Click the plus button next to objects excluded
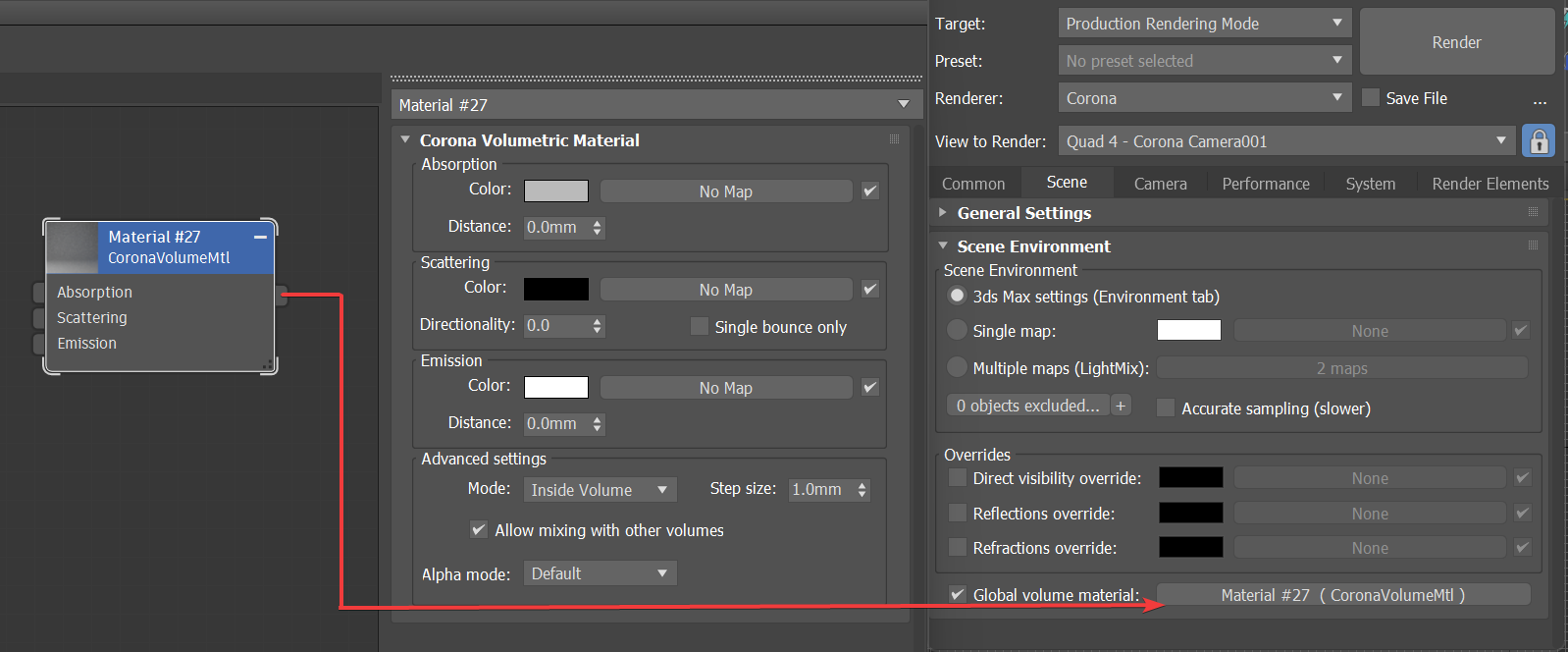 [1121, 406]
